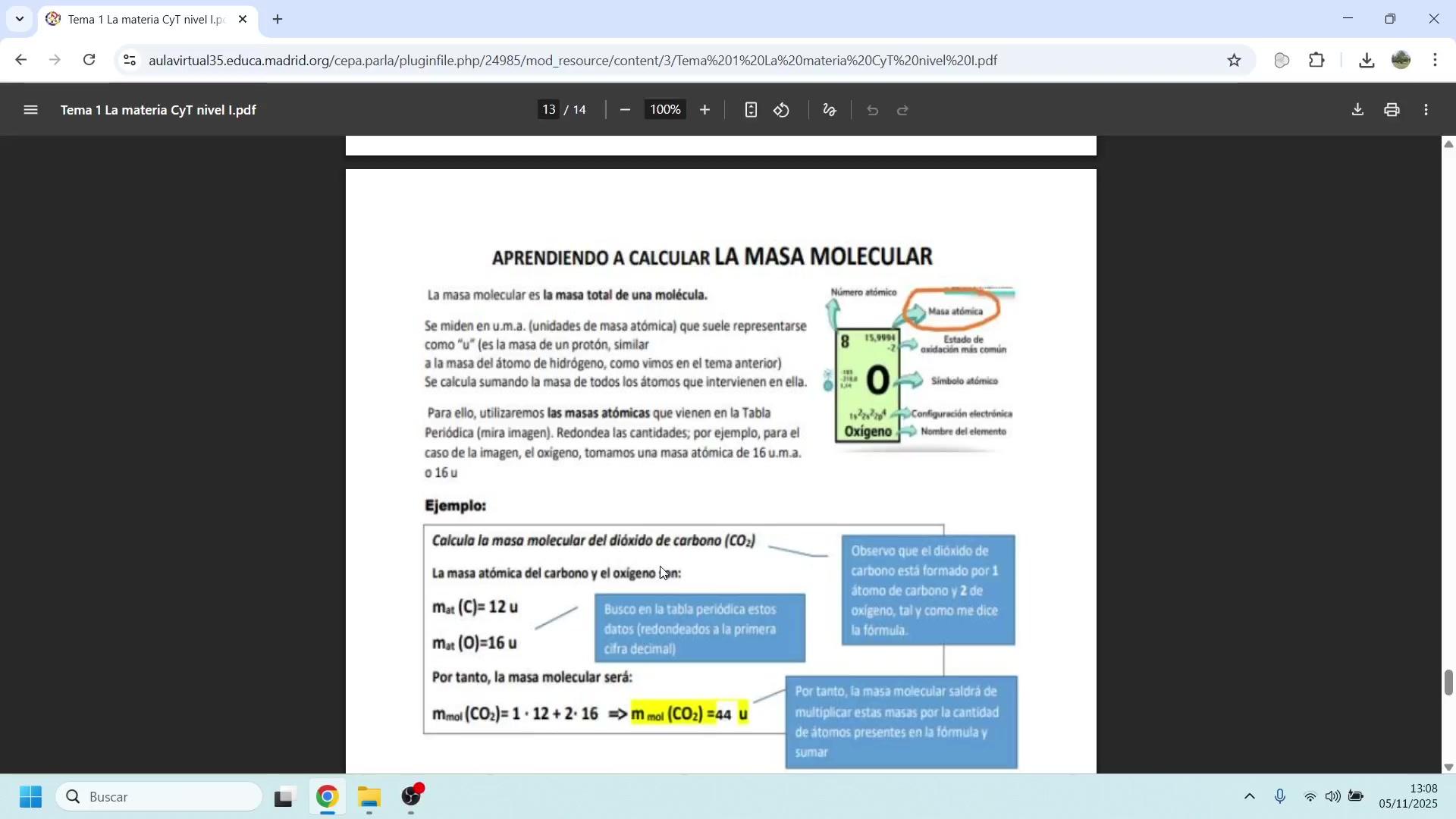Select the Tema 1 La materia tab

144,20
